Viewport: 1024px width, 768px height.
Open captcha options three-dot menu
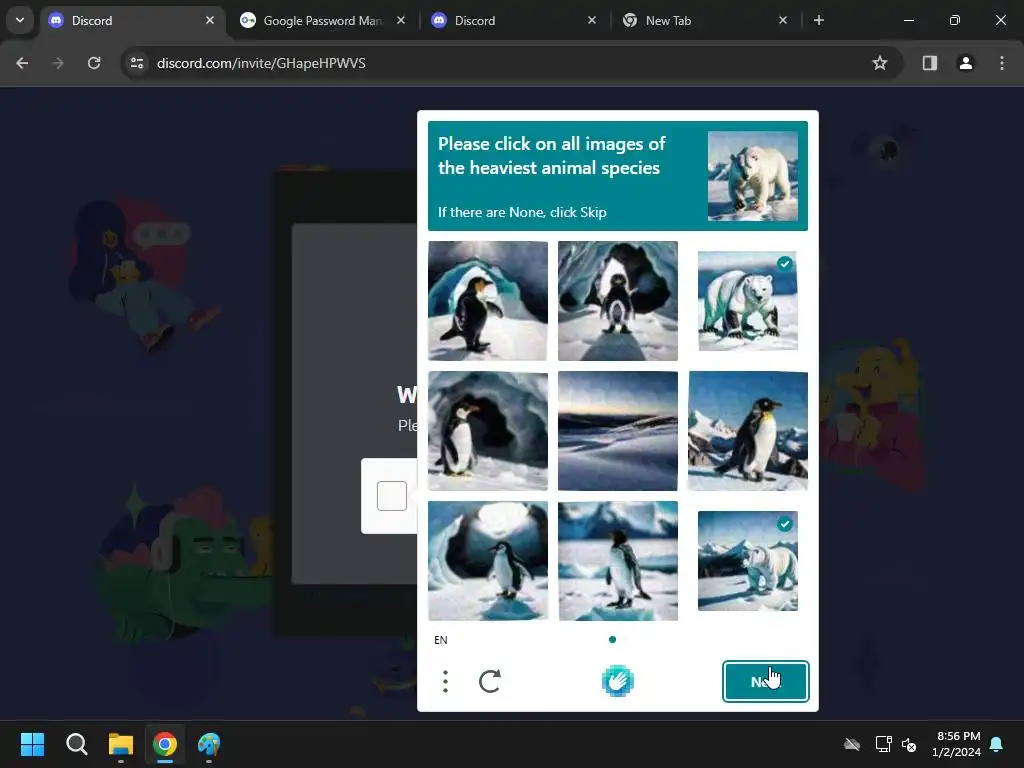pyautogui.click(x=445, y=681)
